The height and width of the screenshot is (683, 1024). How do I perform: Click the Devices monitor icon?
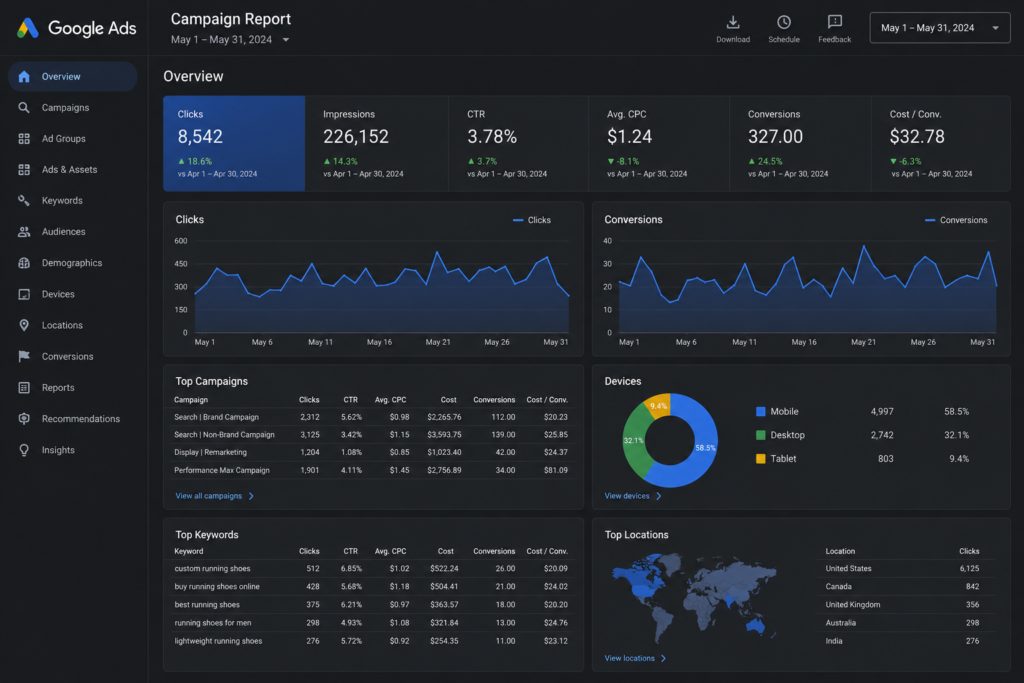point(24,294)
